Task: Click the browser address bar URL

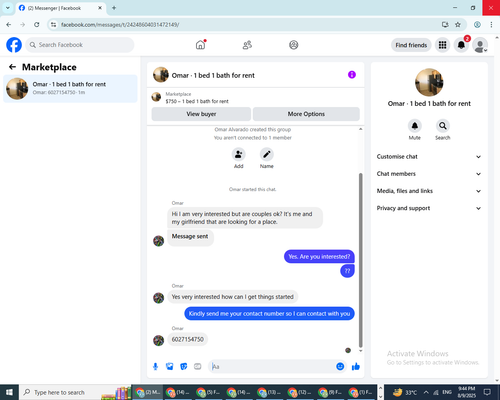Action: (x=120, y=25)
